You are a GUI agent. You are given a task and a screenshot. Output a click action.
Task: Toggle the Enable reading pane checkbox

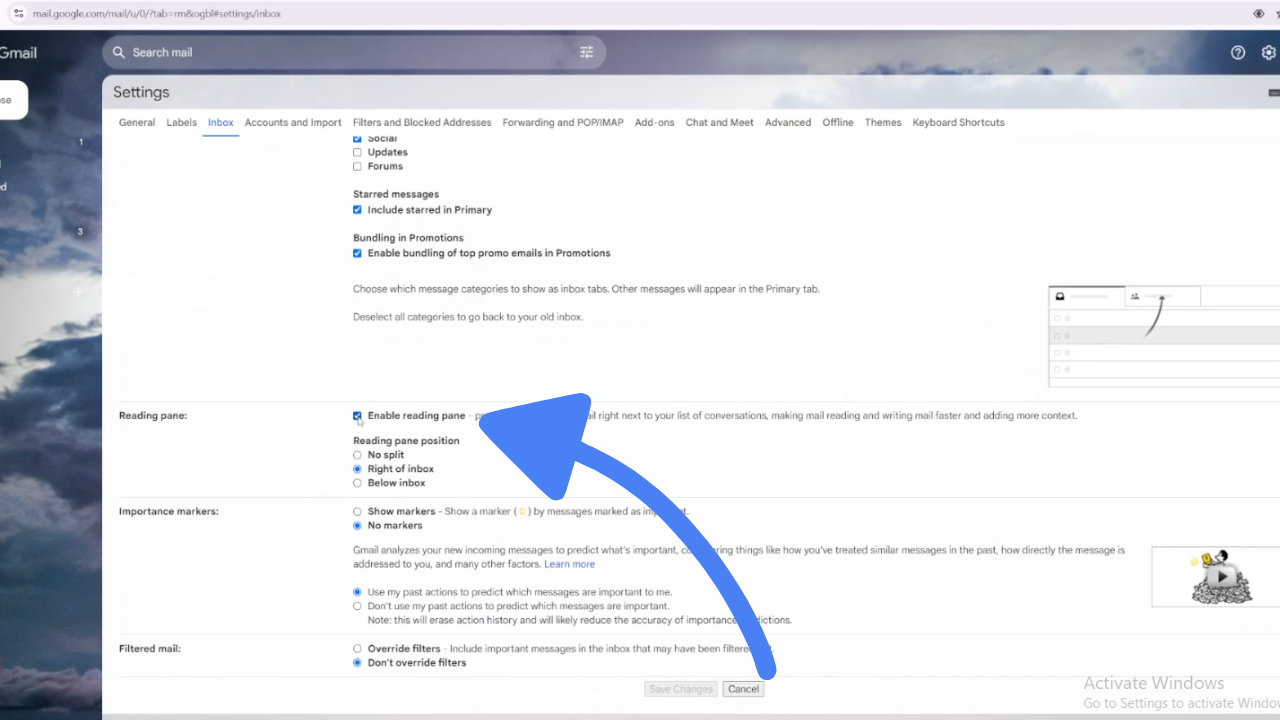click(x=357, y=415)
